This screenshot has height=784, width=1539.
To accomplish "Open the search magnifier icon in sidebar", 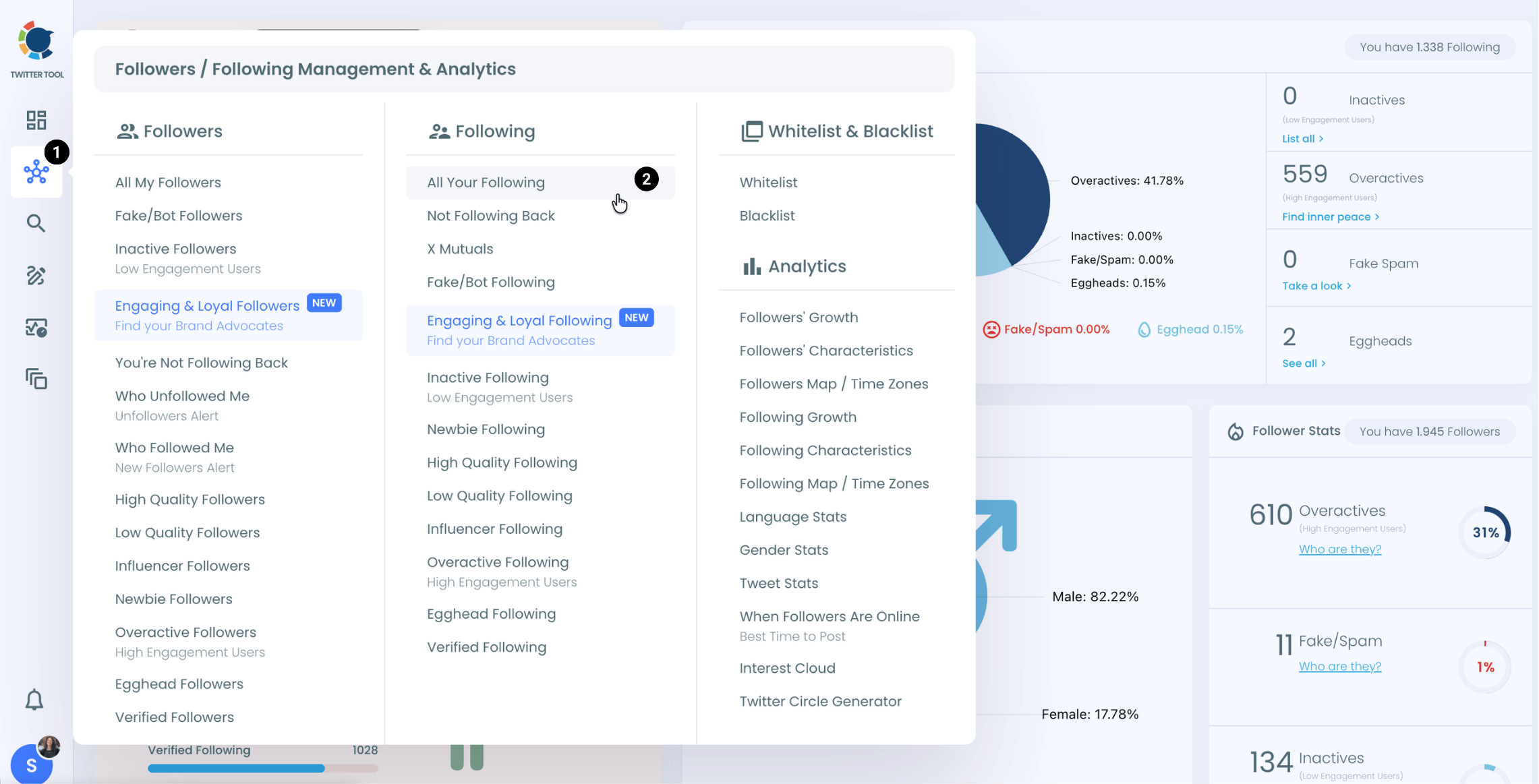I will pyautogui.click(x=36, y=223).
